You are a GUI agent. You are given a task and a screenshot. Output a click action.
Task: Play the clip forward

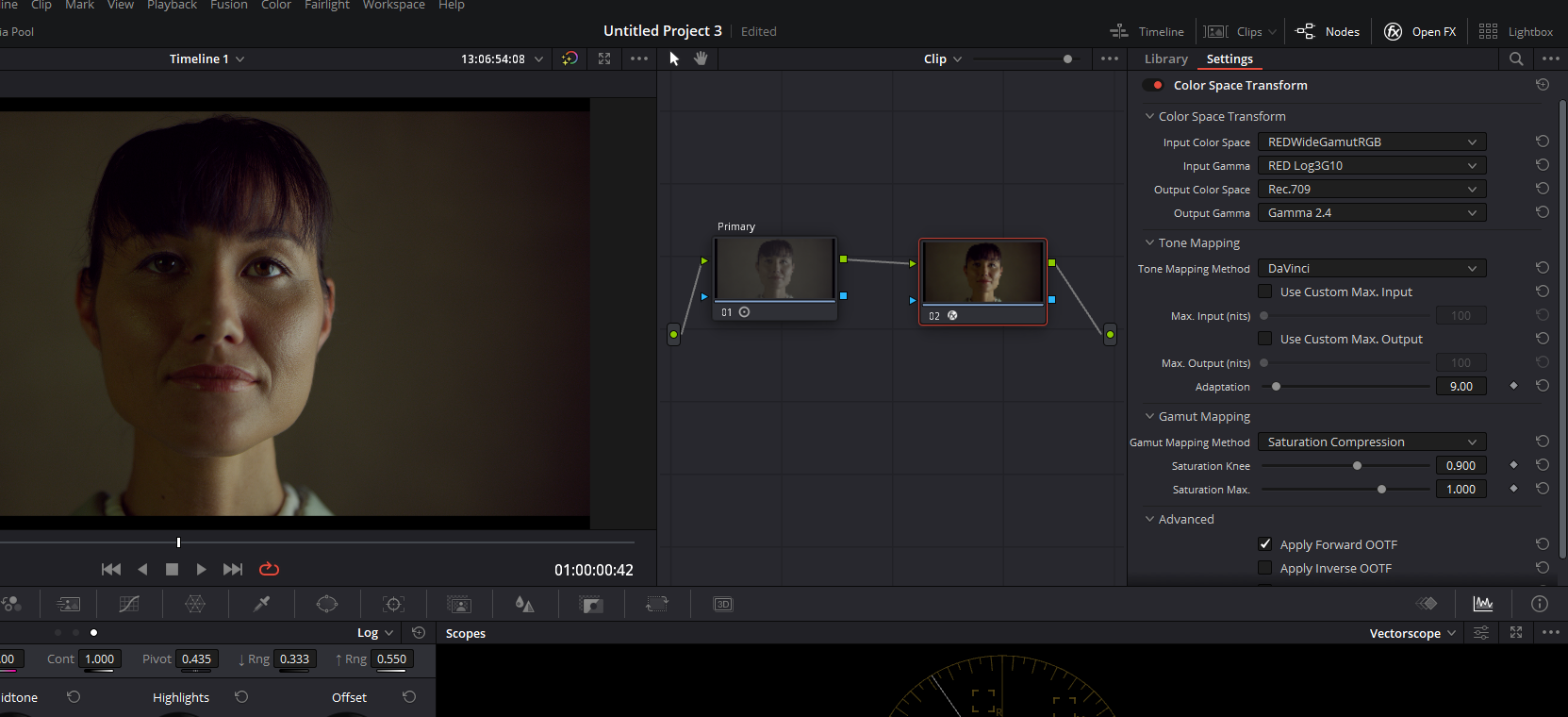[201, 569]
